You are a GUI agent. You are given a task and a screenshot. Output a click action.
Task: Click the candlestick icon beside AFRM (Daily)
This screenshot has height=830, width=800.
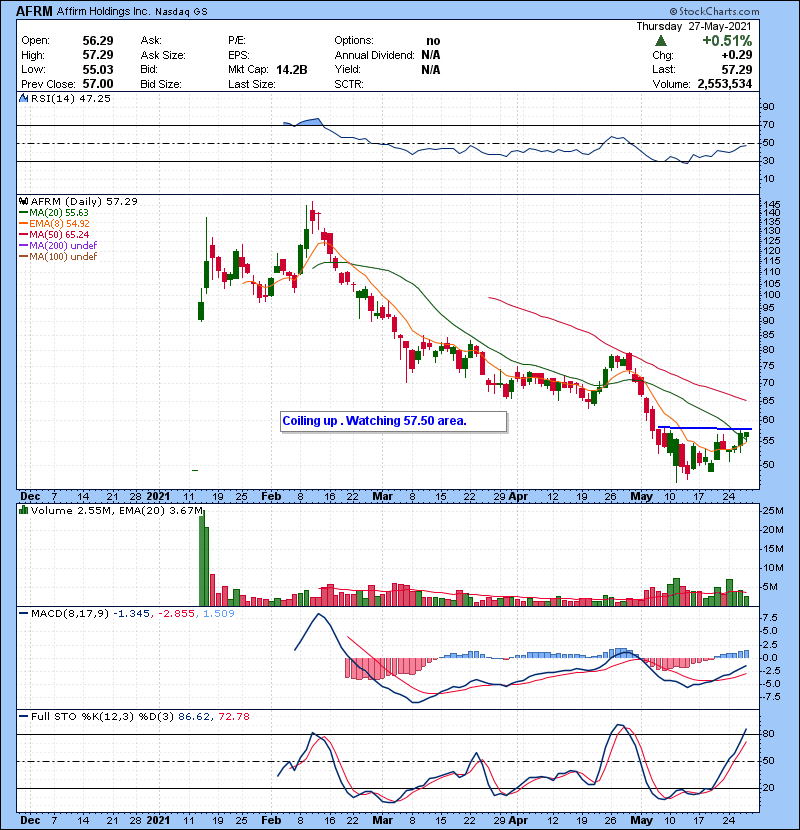[23, 202]
